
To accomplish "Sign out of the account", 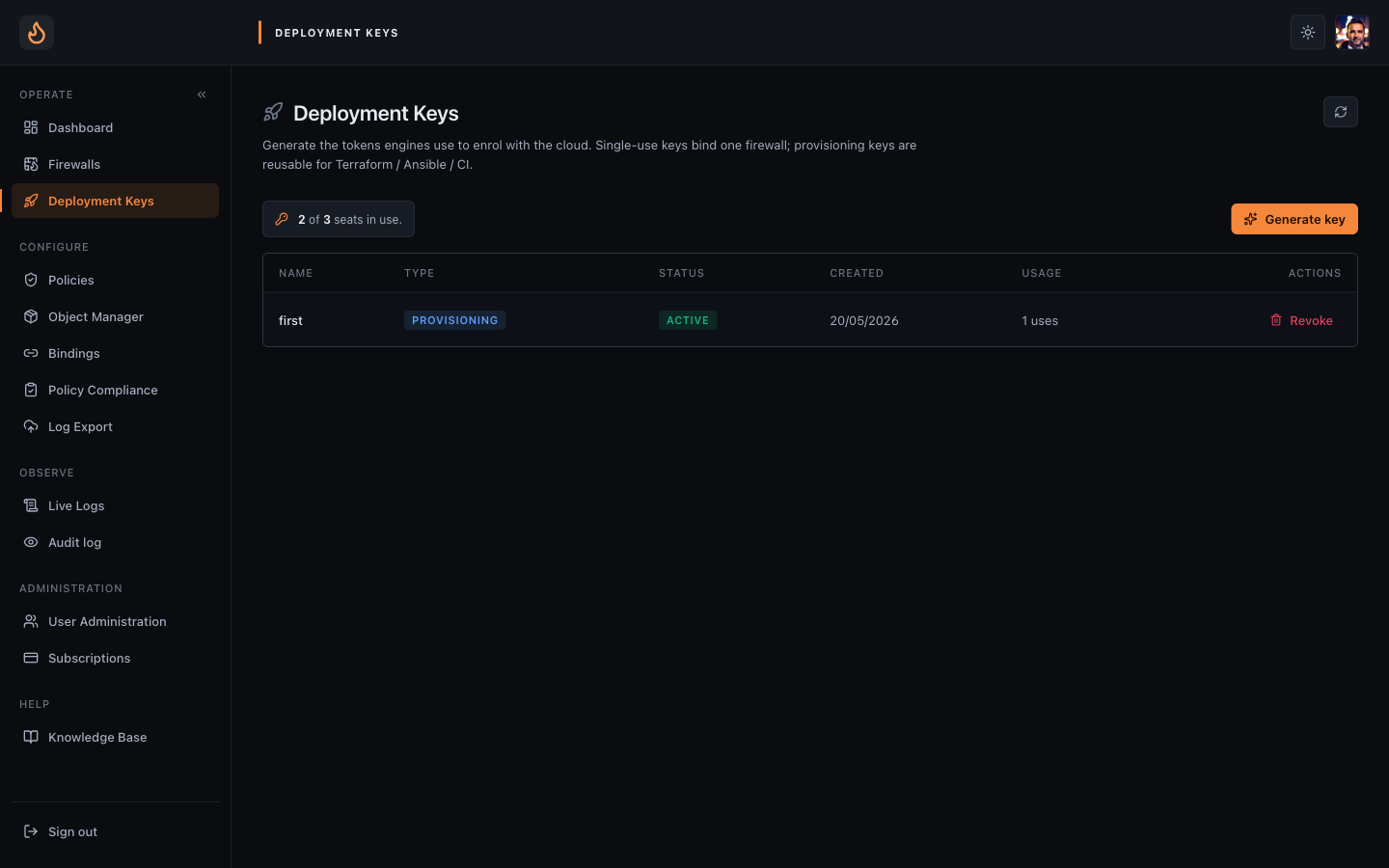I will pyautogui.click(x=115, y=831).
